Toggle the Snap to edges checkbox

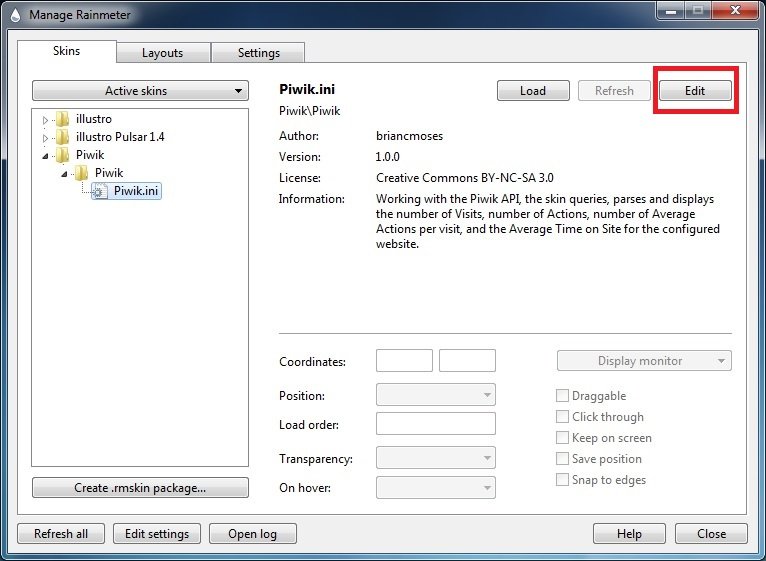(x=562, y=479)
